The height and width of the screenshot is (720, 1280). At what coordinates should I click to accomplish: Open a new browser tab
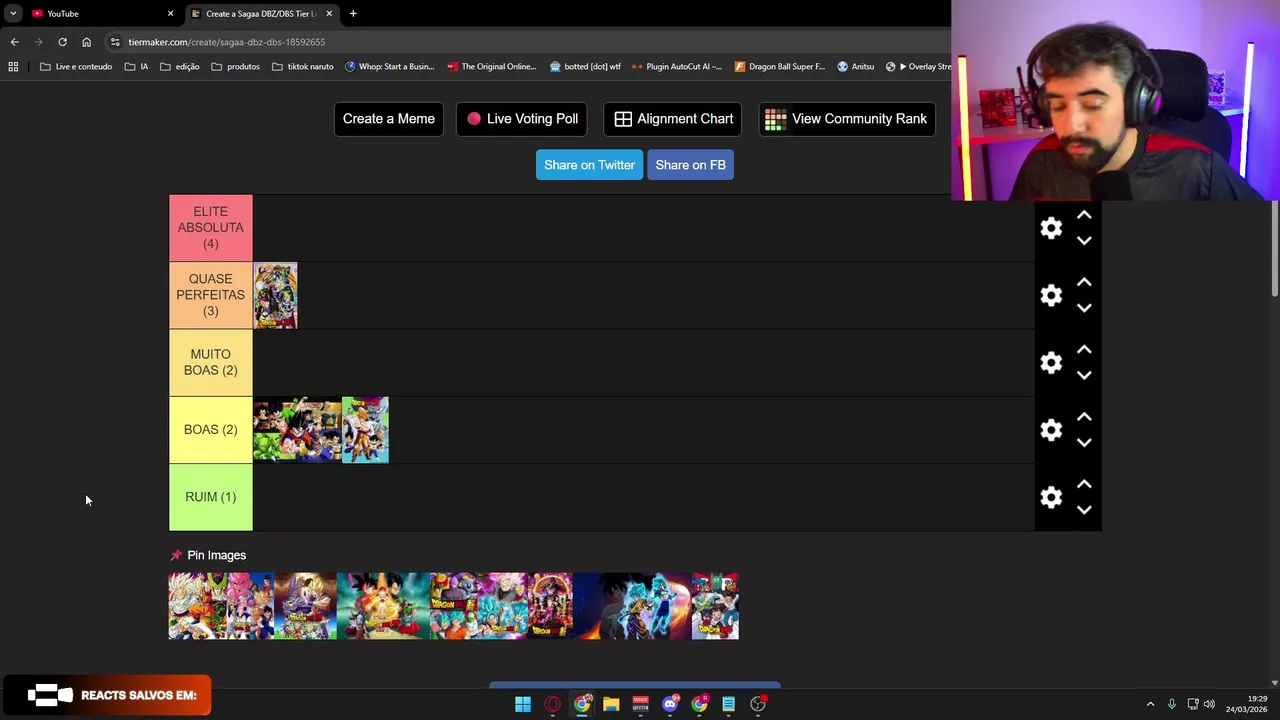tap(353, 14)
